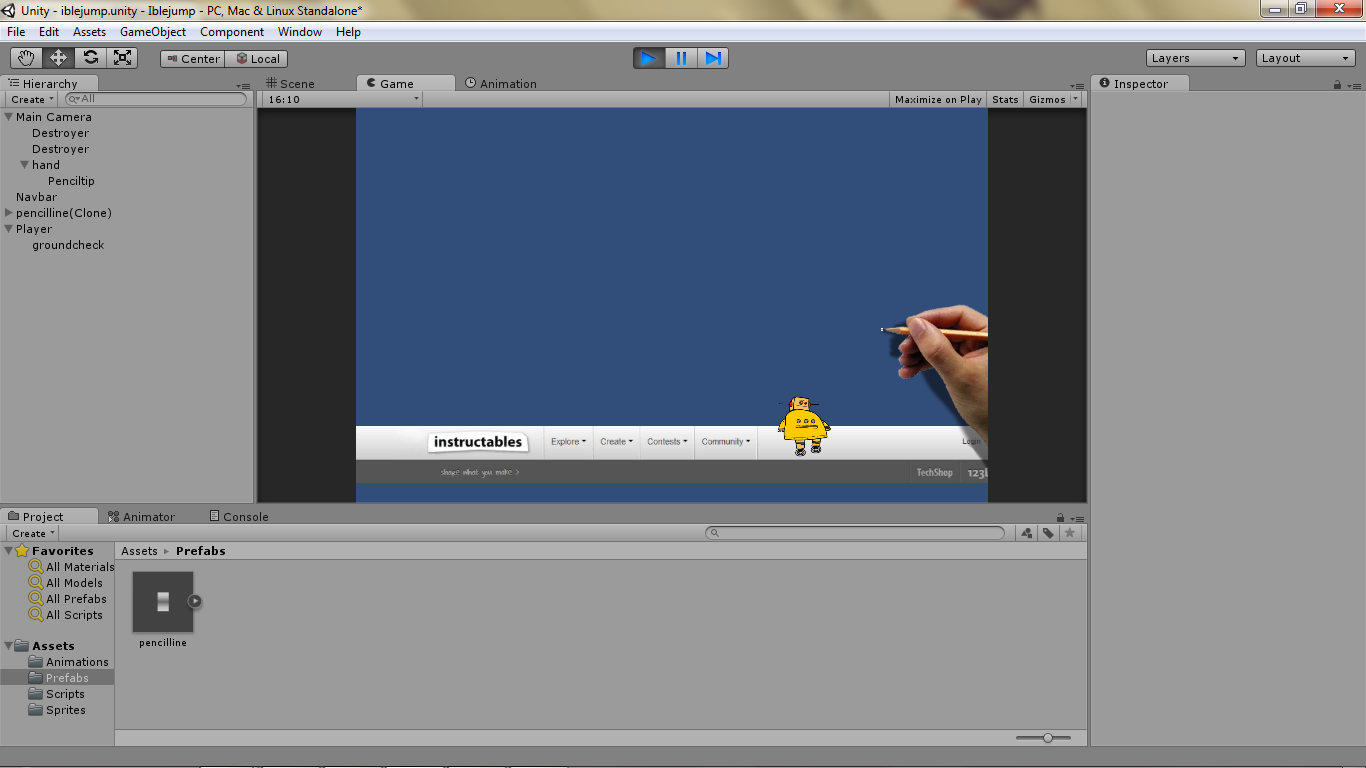Screen dimensions: 1366x768
Task: Select the Move tool
Action: 58,58
